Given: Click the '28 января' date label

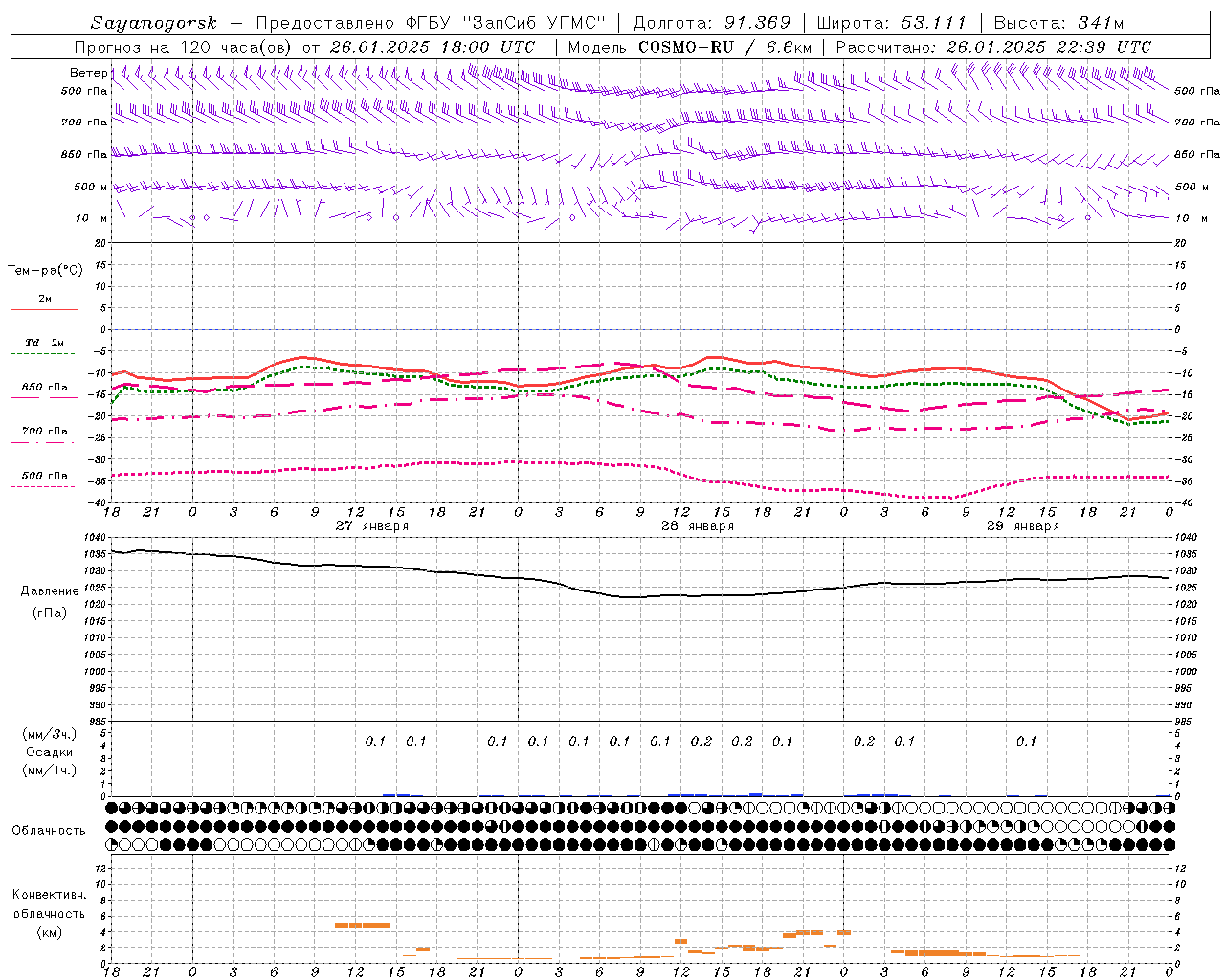Looking at the screenshot, I should pos(698,526).
